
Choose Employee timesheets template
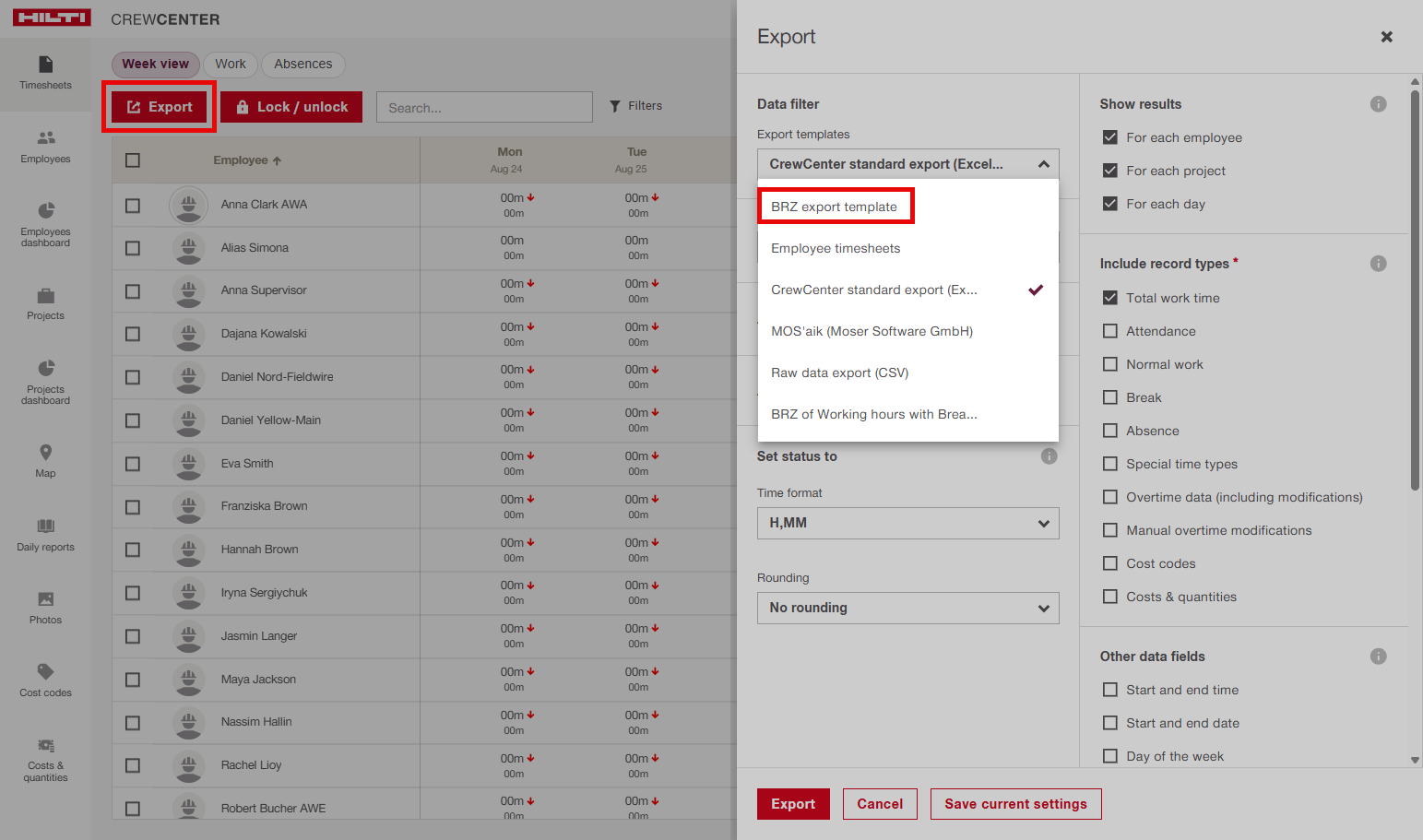pos(907,248)
